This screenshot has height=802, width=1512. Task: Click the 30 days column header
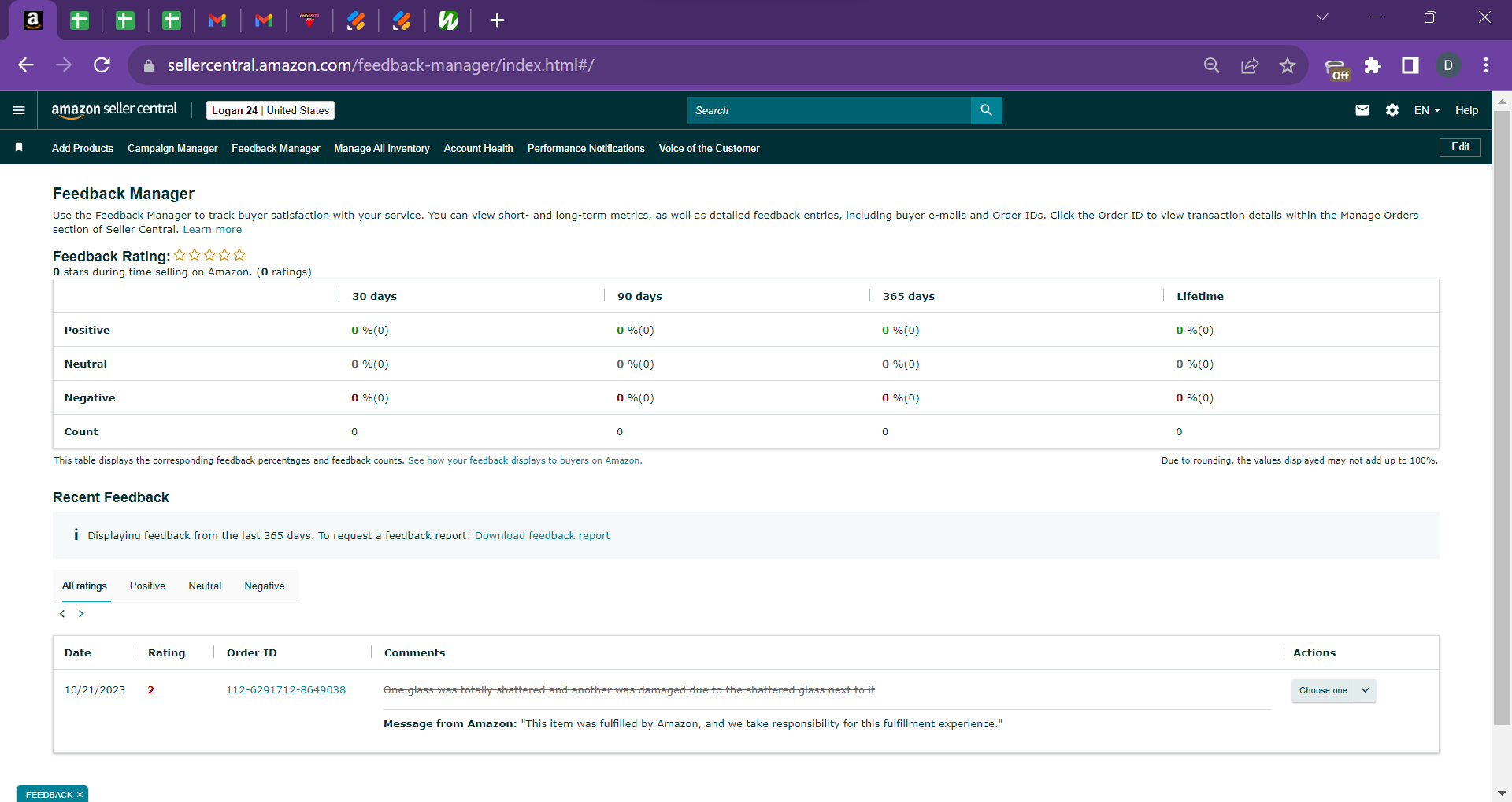click(374, 297)
